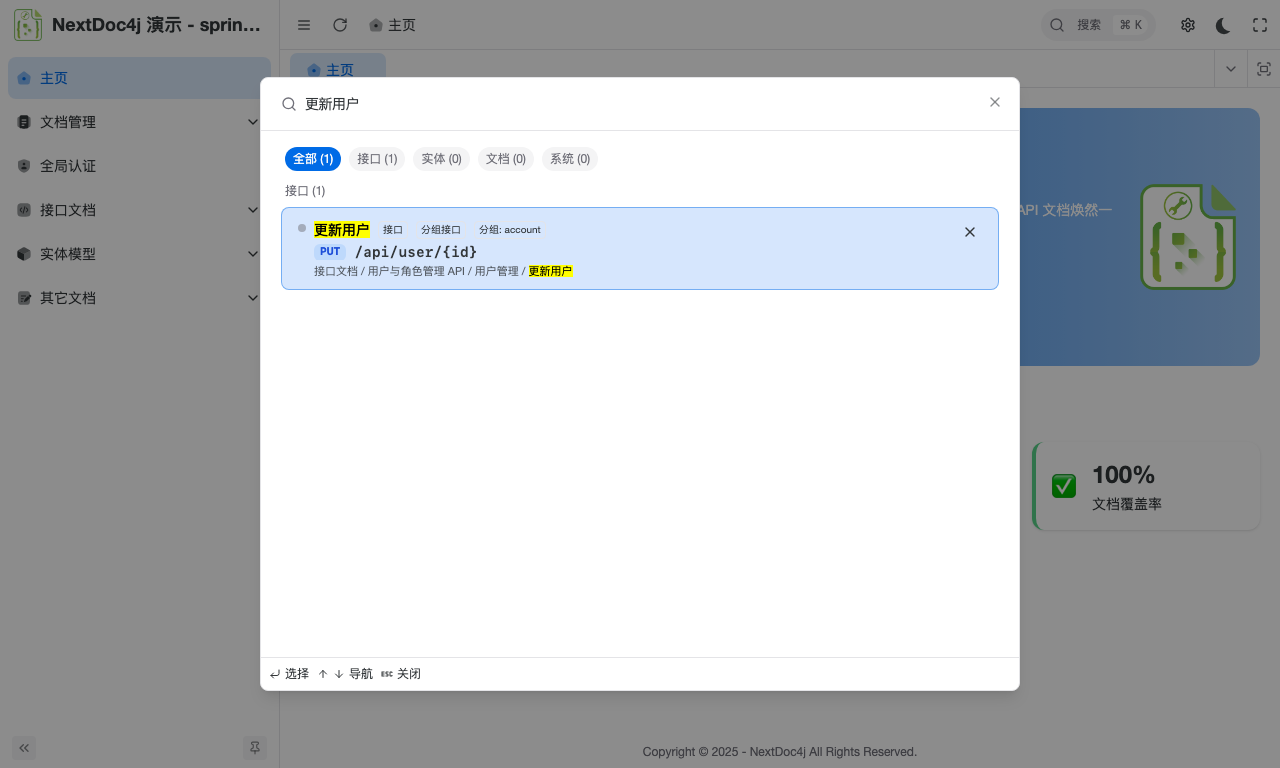Click the 分组接口 tag
This screenshot has height=768, width=1280.
click(x=441, y=230)
